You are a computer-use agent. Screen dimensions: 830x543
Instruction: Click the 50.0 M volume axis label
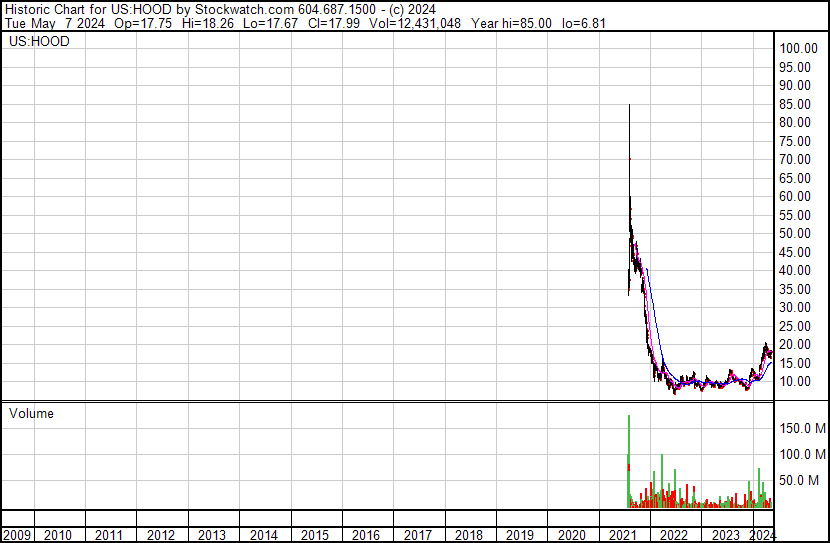coord(799,481)
